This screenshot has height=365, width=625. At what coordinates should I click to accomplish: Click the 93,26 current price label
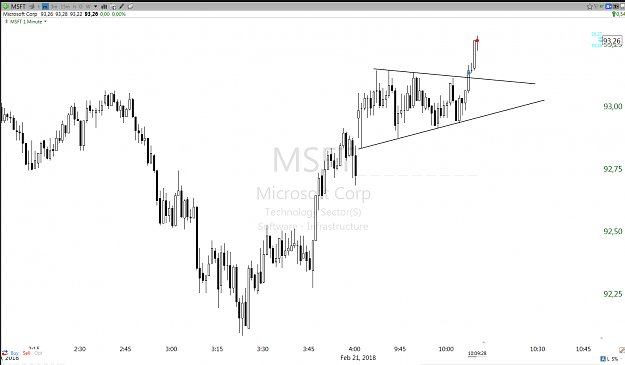pyautogui.click(x=612, y=41)
